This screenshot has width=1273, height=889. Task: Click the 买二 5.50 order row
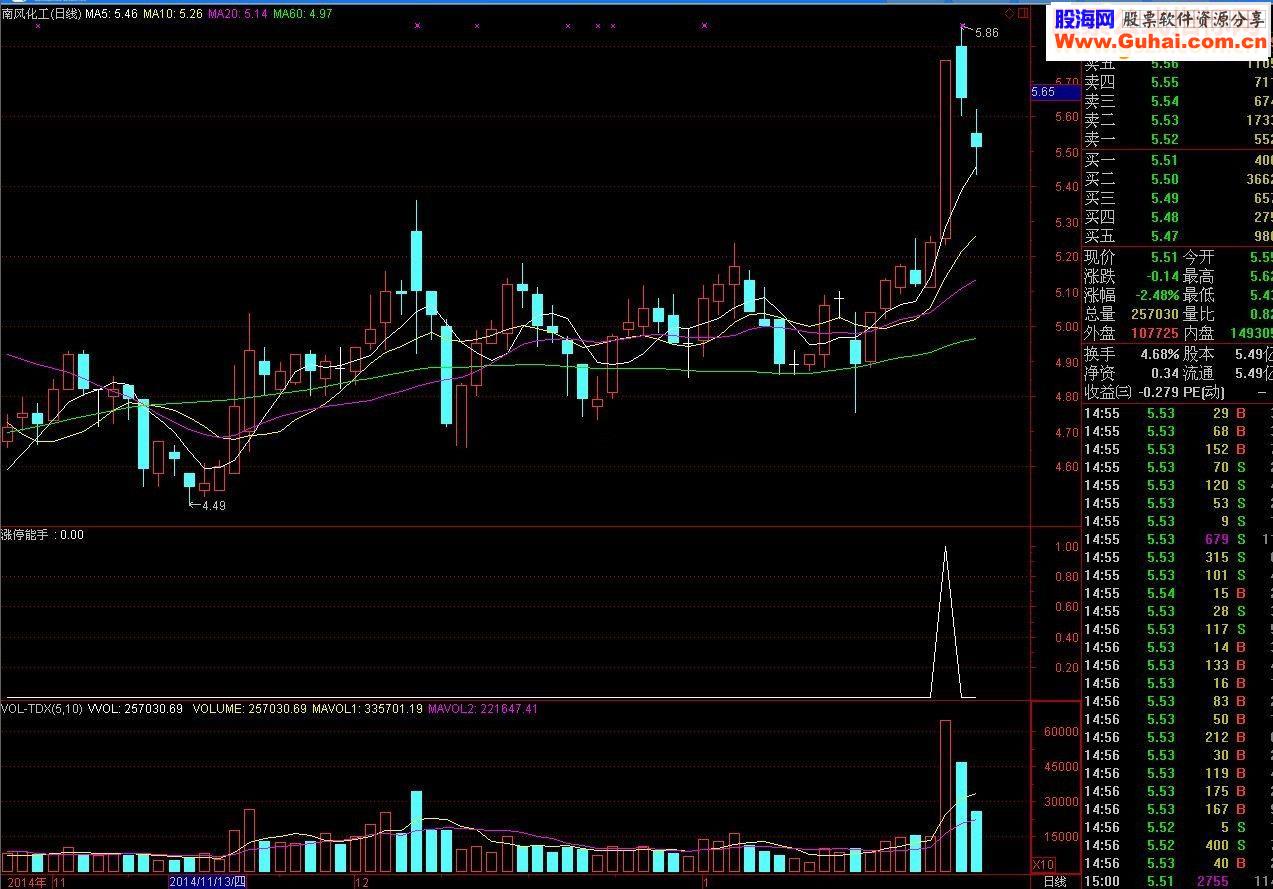point(1177,179)
